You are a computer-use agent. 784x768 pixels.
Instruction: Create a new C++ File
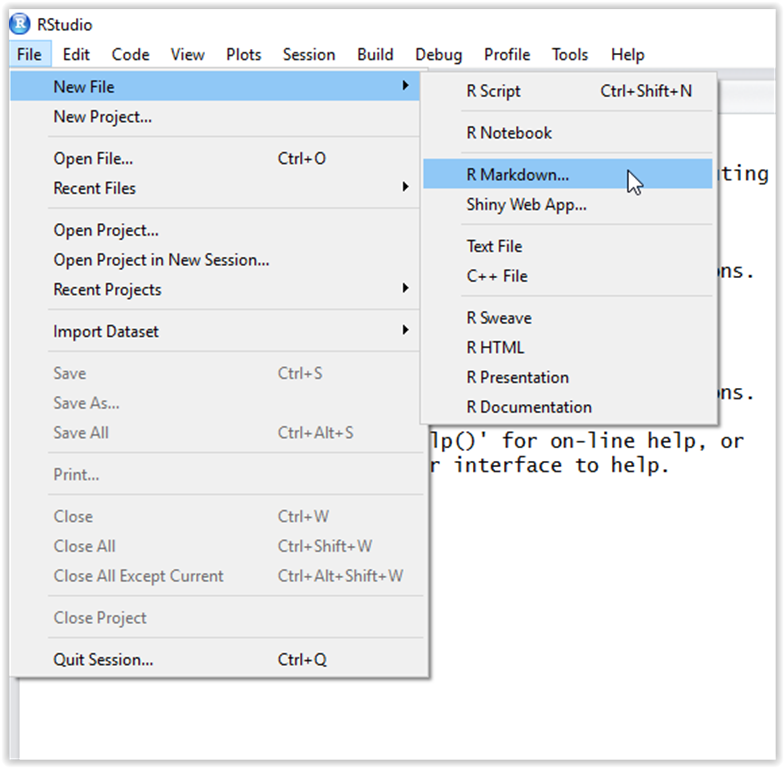point(568,276)
